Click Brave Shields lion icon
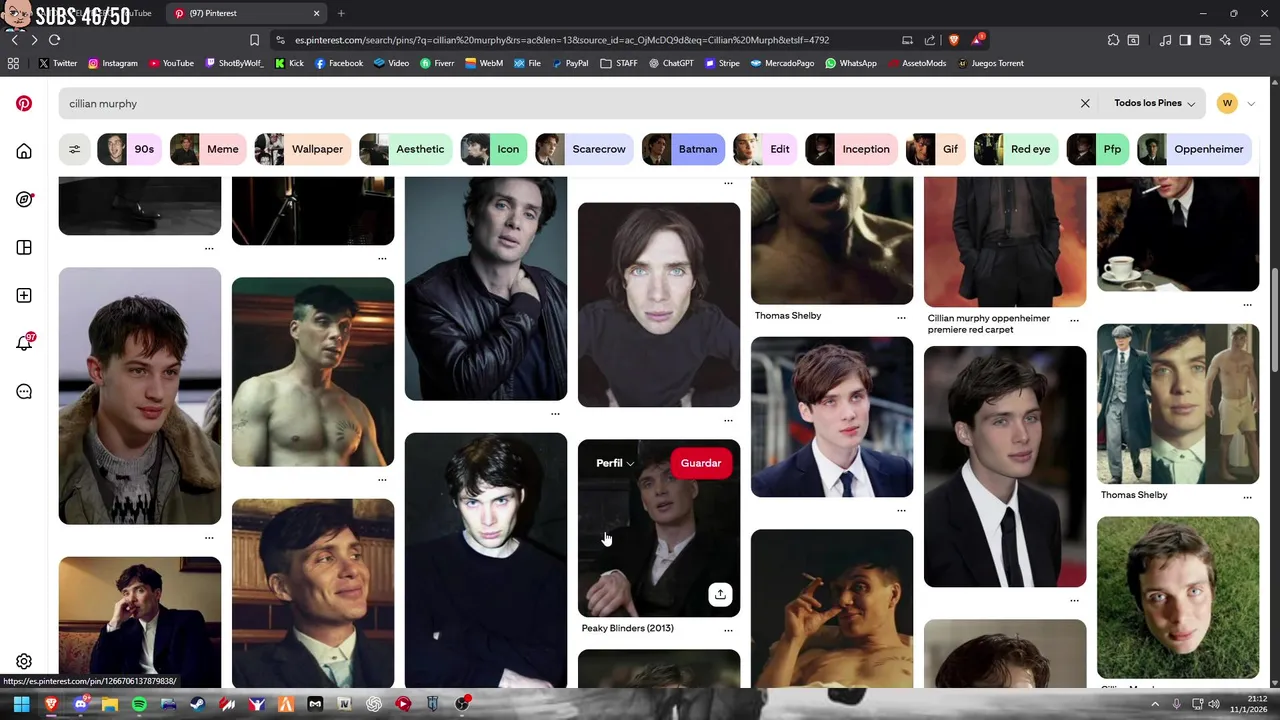This screenshot has width=1280, height=720. tap(953, 40)
